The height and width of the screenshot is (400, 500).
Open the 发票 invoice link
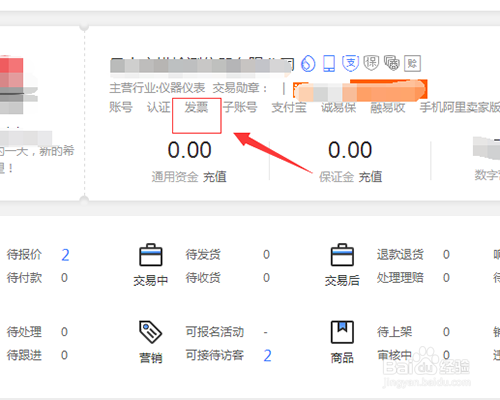[x=196, y=107]
